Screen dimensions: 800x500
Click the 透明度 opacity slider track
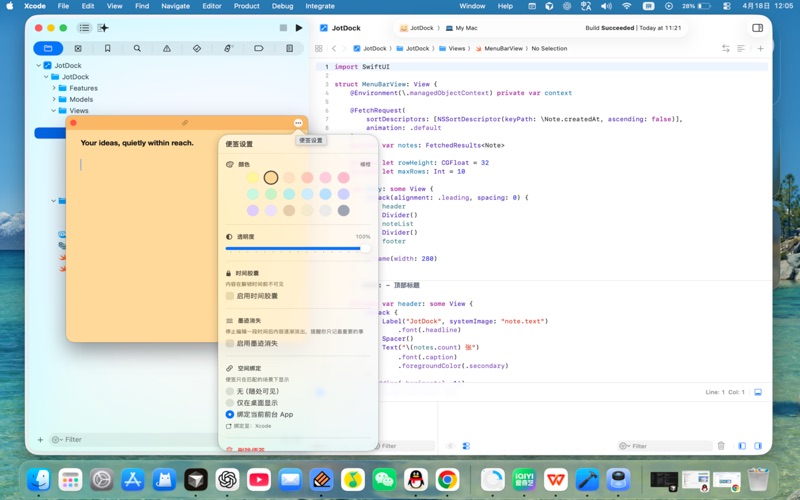pyautogui.click(x=297, y=248)
